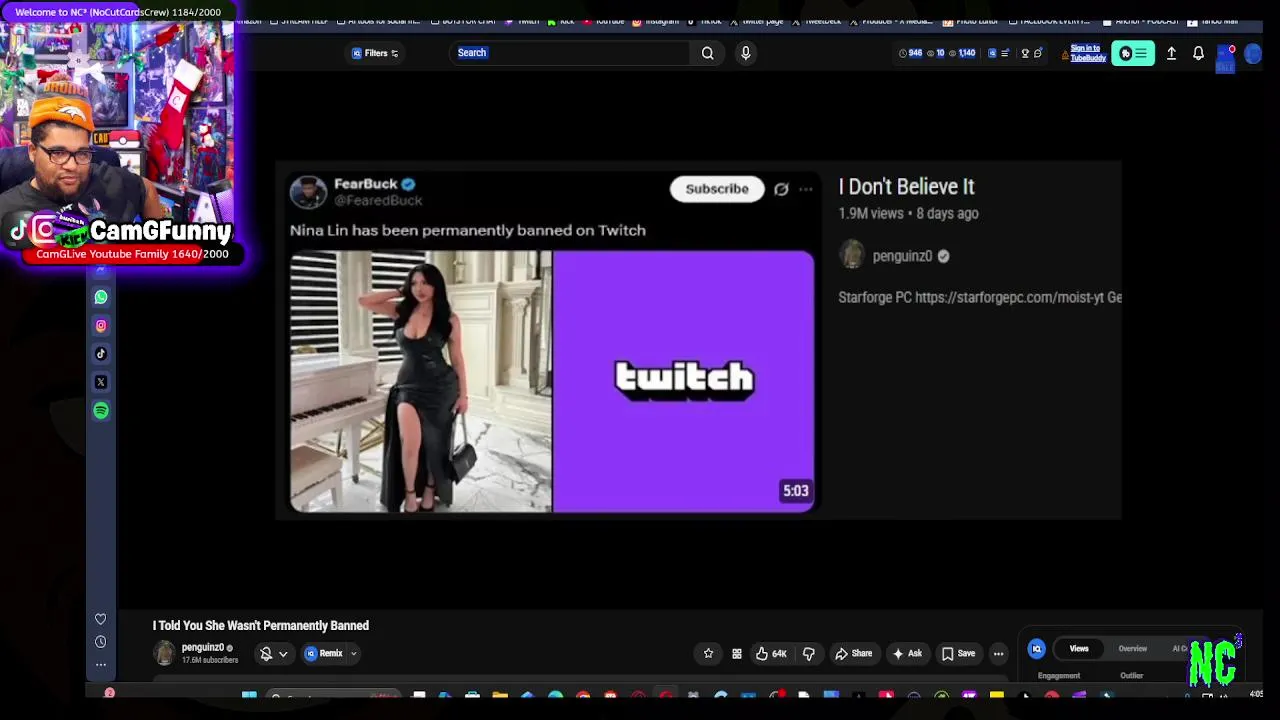Dislike the video
The image size is (1280, 720).
[x=808, y=653]
